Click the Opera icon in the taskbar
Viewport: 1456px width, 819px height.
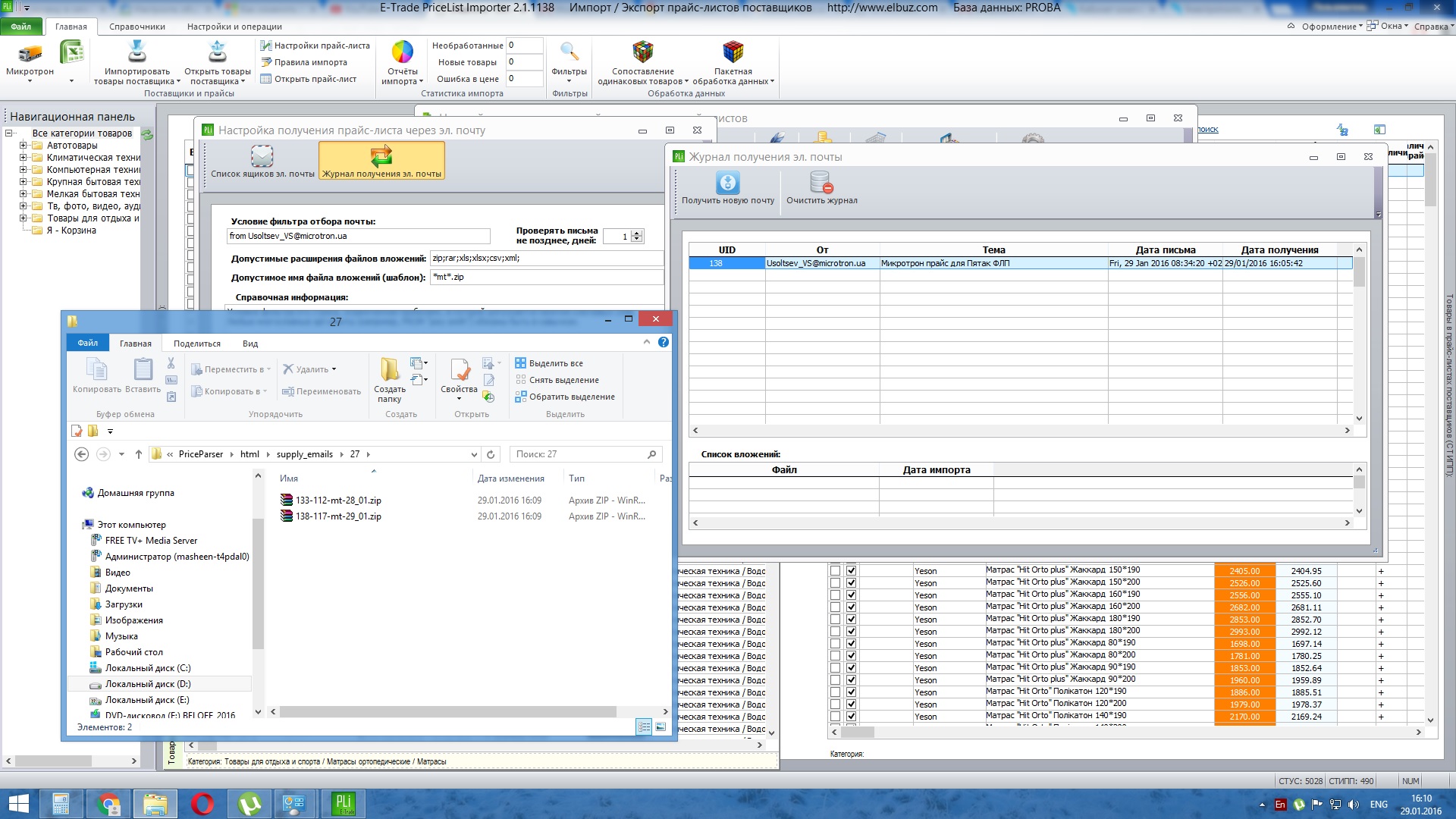[x=202, y=804]
